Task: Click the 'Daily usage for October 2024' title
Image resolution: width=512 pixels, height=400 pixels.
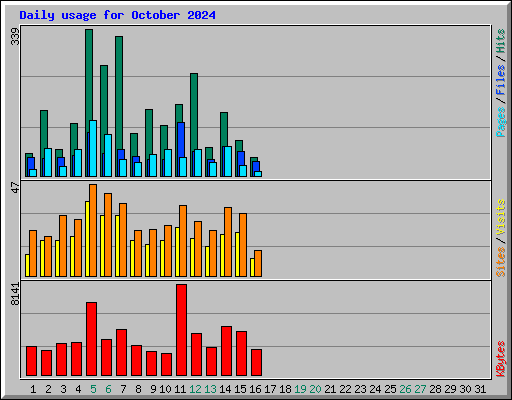Action: 117,15
